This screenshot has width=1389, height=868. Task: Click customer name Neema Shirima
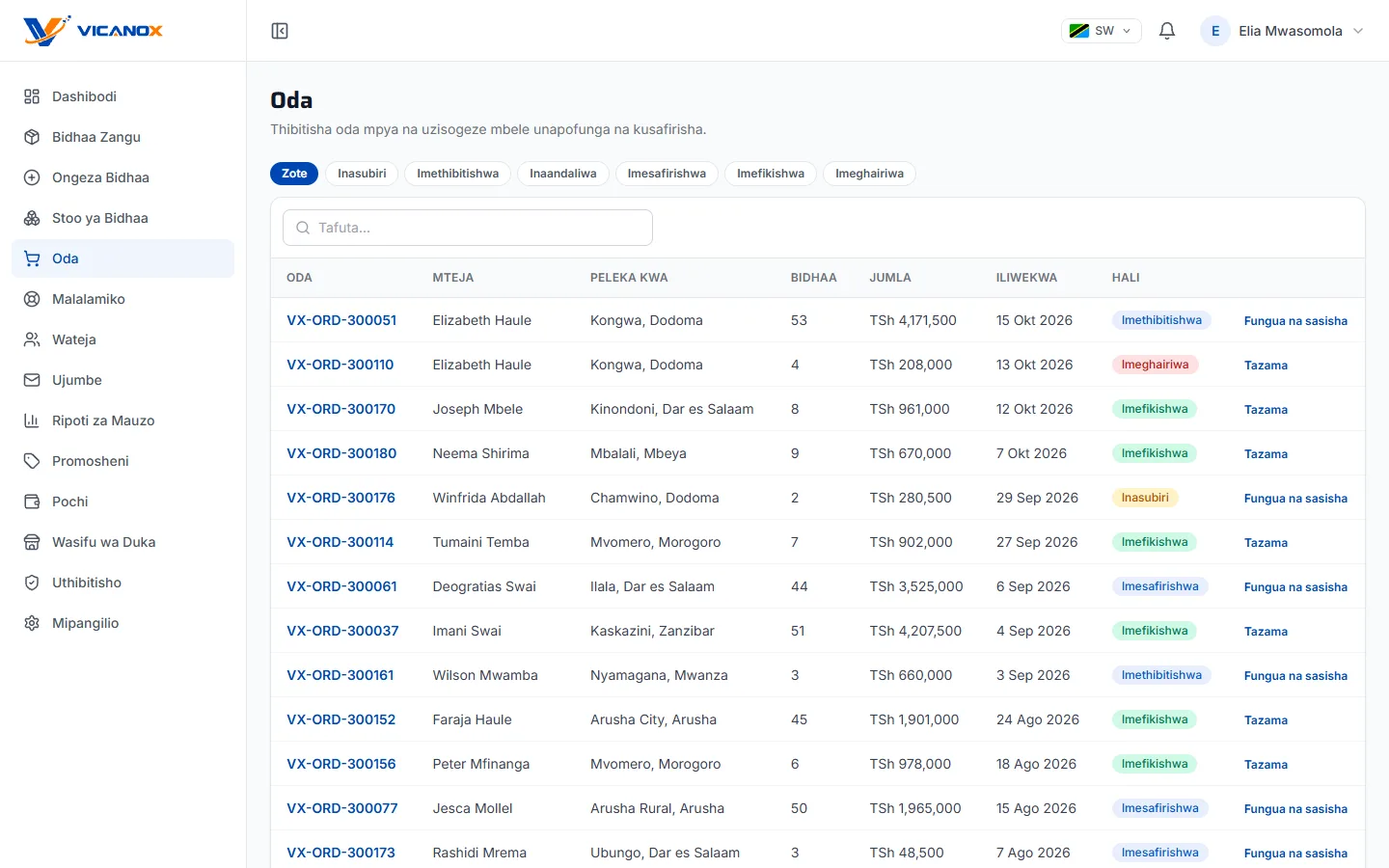coord(480,453)
